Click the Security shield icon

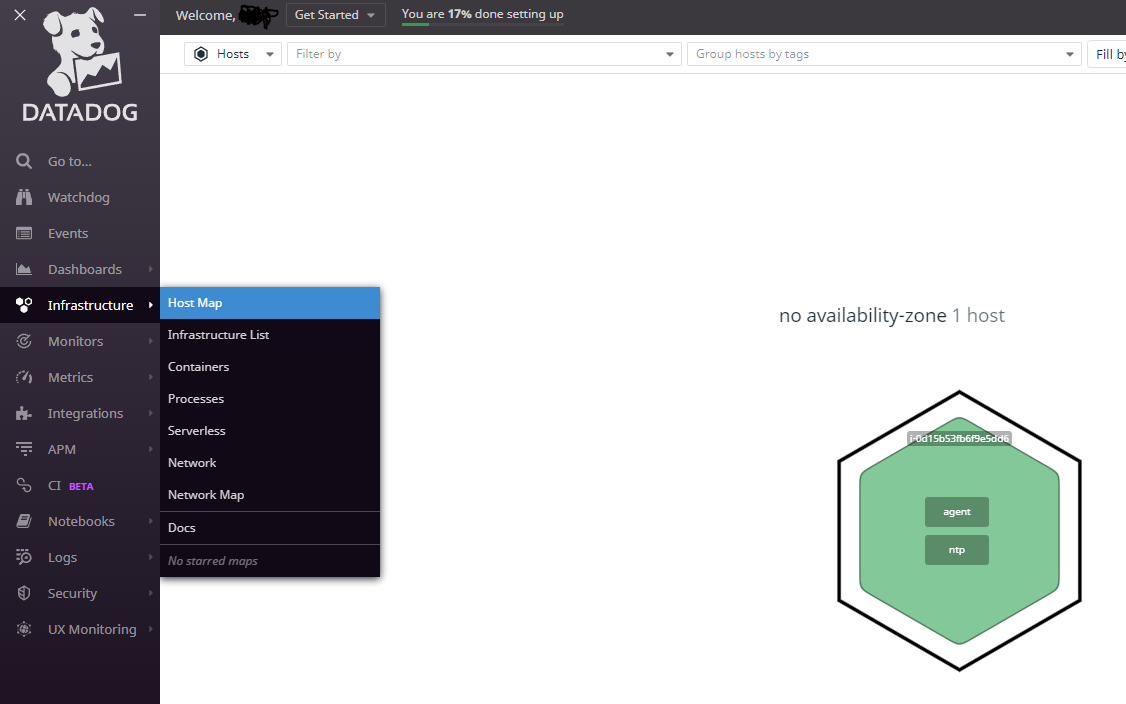click(x=24, y=593)
